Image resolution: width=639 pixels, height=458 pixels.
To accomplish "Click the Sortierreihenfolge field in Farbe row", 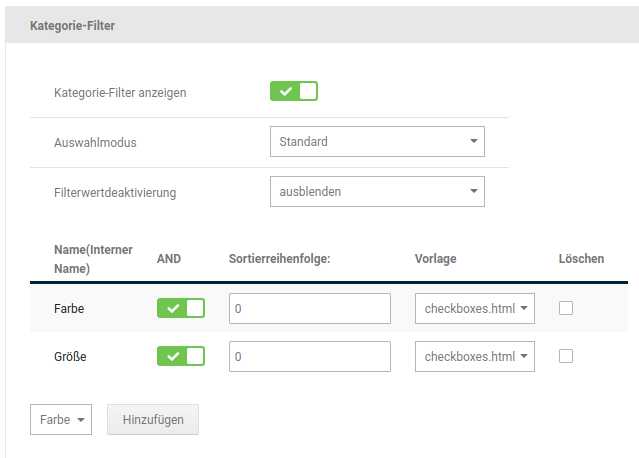I will [x=309, y=309].
